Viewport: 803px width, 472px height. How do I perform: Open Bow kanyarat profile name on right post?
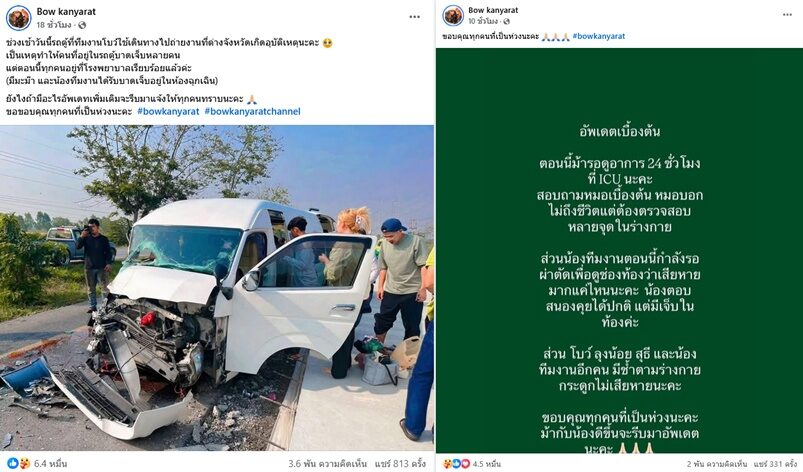click(493, 10)
